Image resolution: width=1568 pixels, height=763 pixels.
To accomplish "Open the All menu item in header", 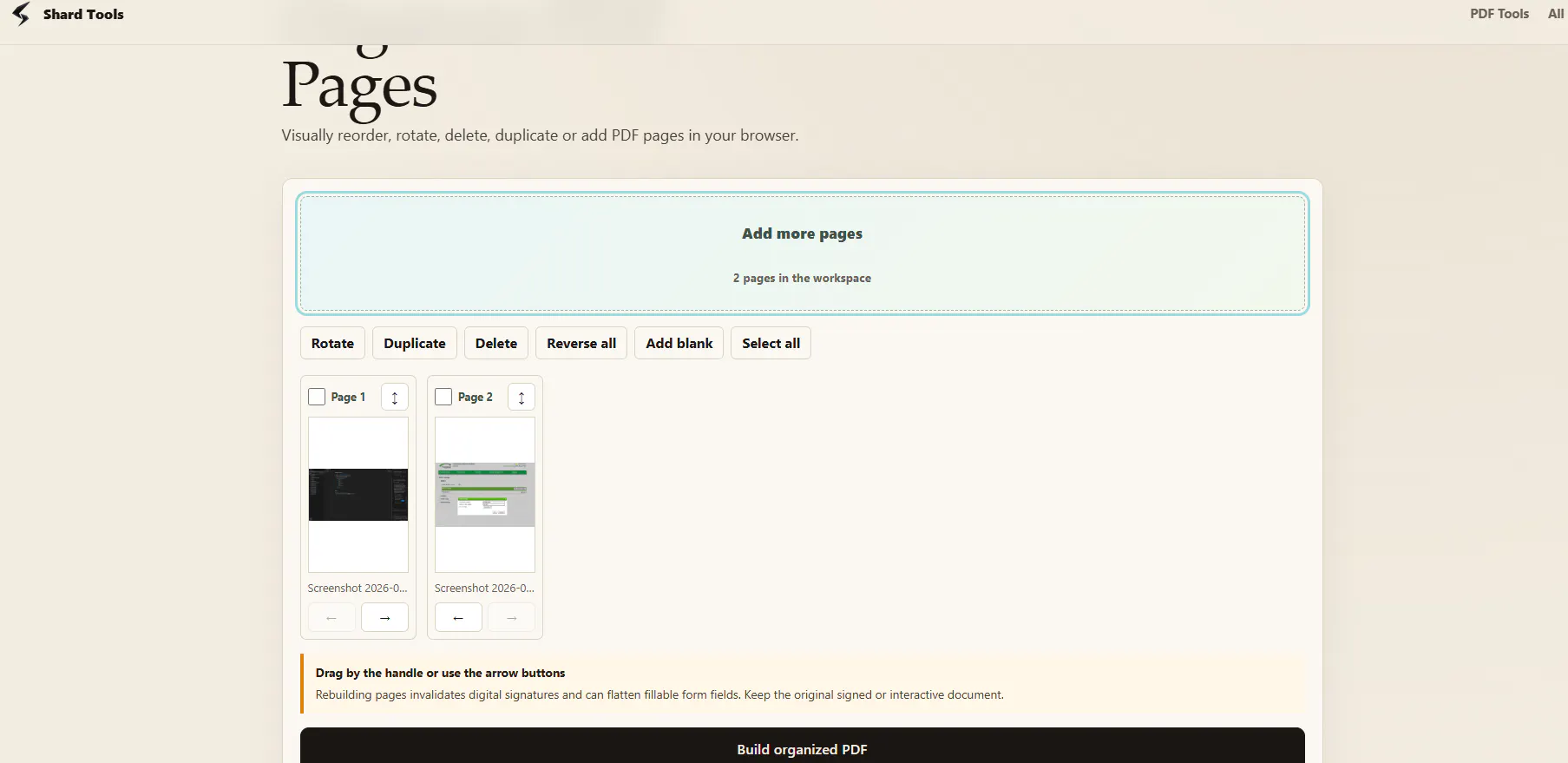I will click(x=1556, y=14).
